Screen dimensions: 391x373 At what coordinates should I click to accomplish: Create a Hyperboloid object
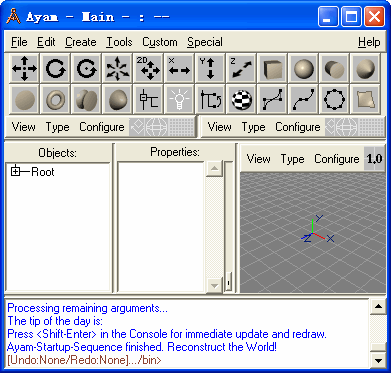point(87,99)
